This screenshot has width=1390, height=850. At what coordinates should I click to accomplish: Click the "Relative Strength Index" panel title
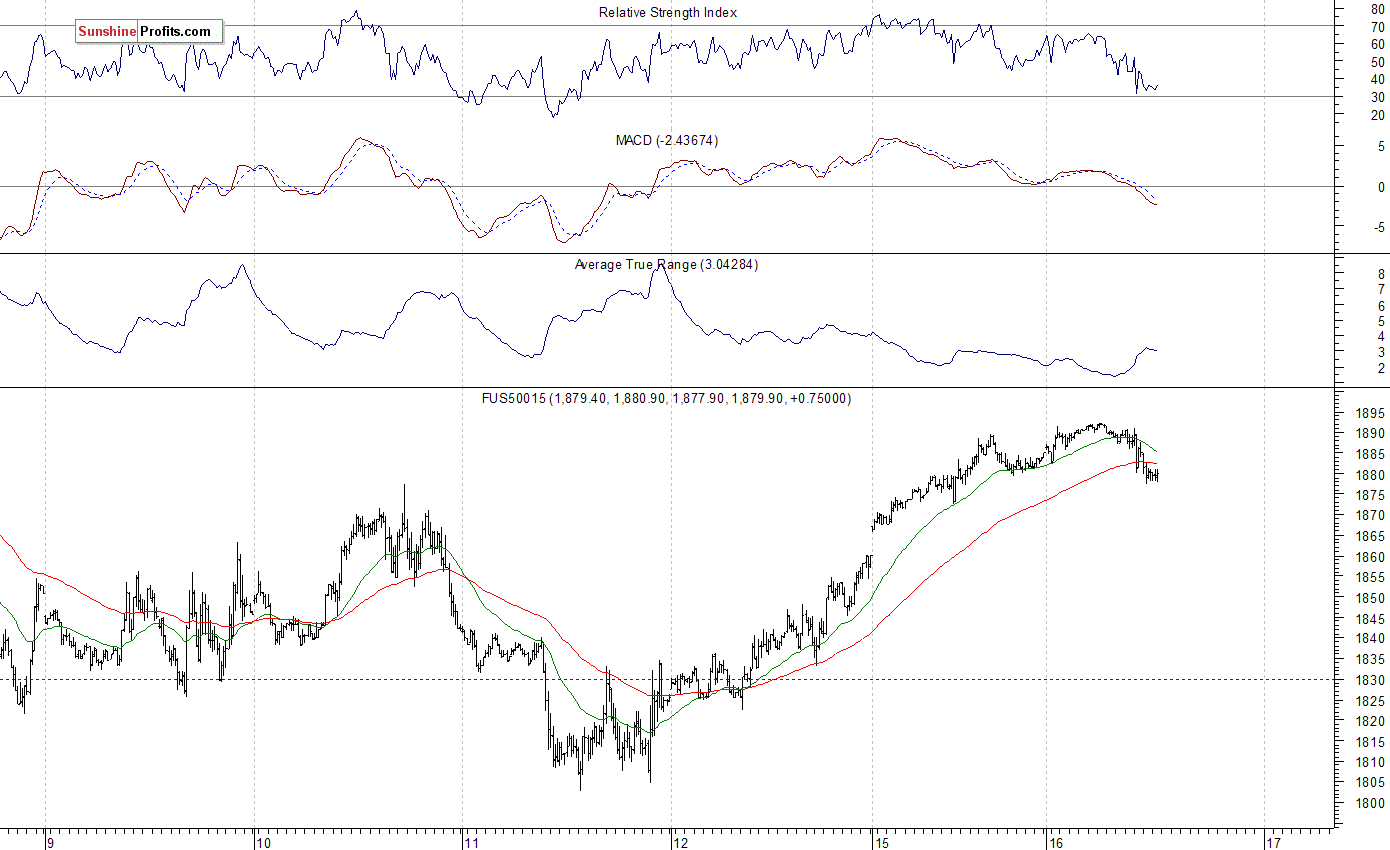[667, 12]
